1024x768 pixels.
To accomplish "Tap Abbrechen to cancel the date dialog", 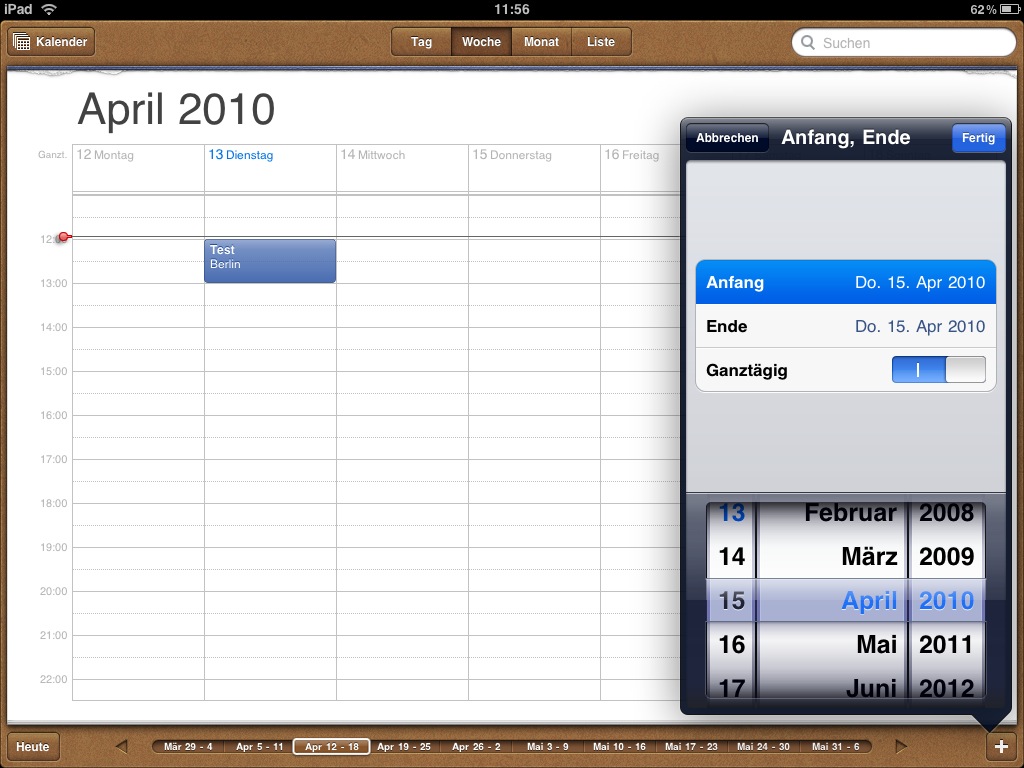I will tap(726, 137).
